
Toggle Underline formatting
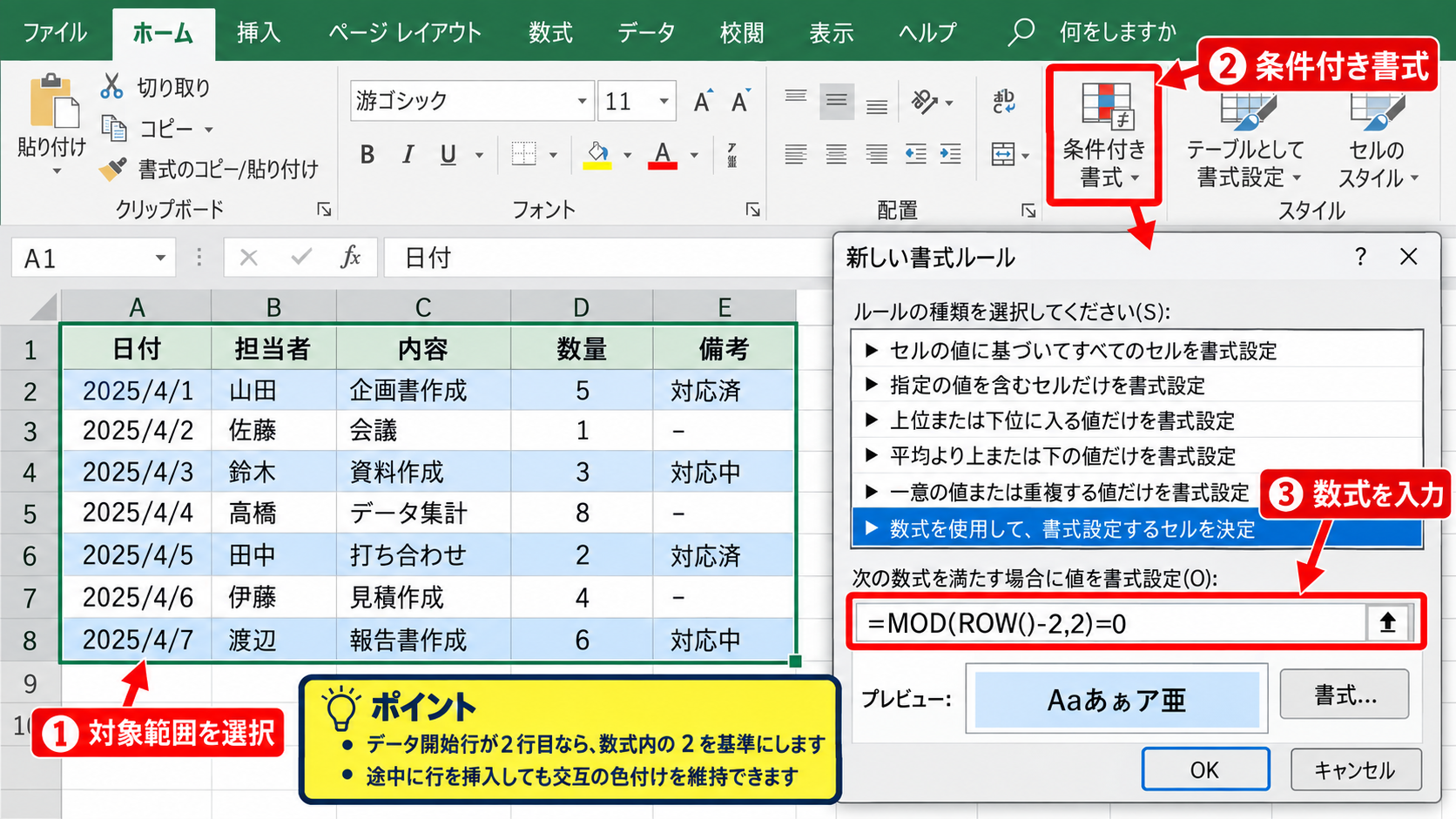(448, 155)
